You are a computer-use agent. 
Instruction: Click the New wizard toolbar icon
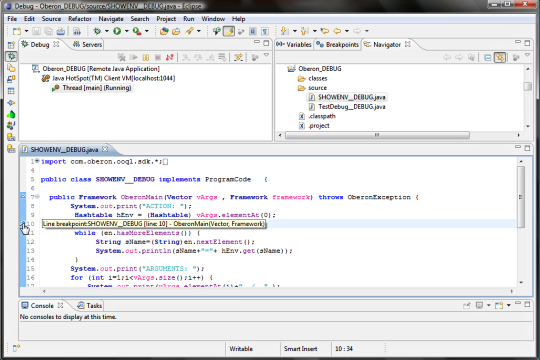click(17, 31)
